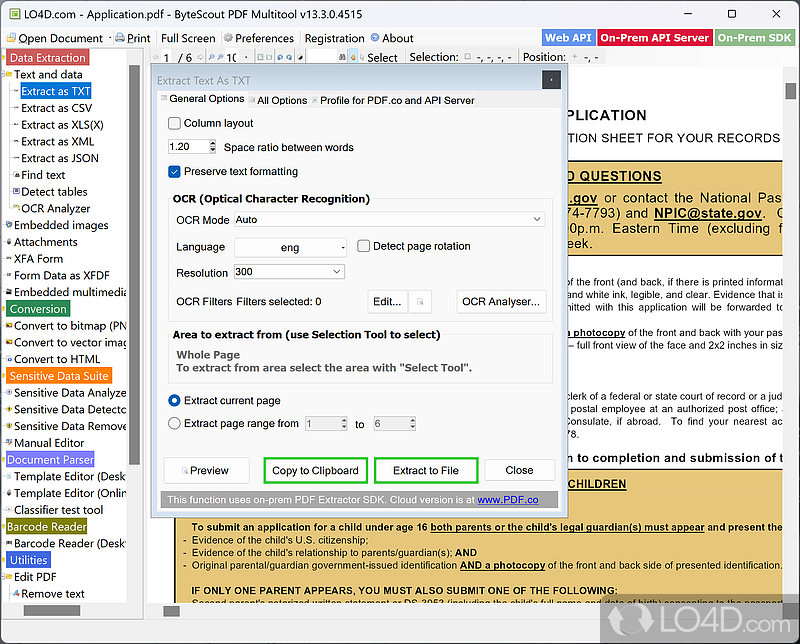The image size is (800, 644).
Task: Click the Manual Editor icon
Action: coord(9,442)
